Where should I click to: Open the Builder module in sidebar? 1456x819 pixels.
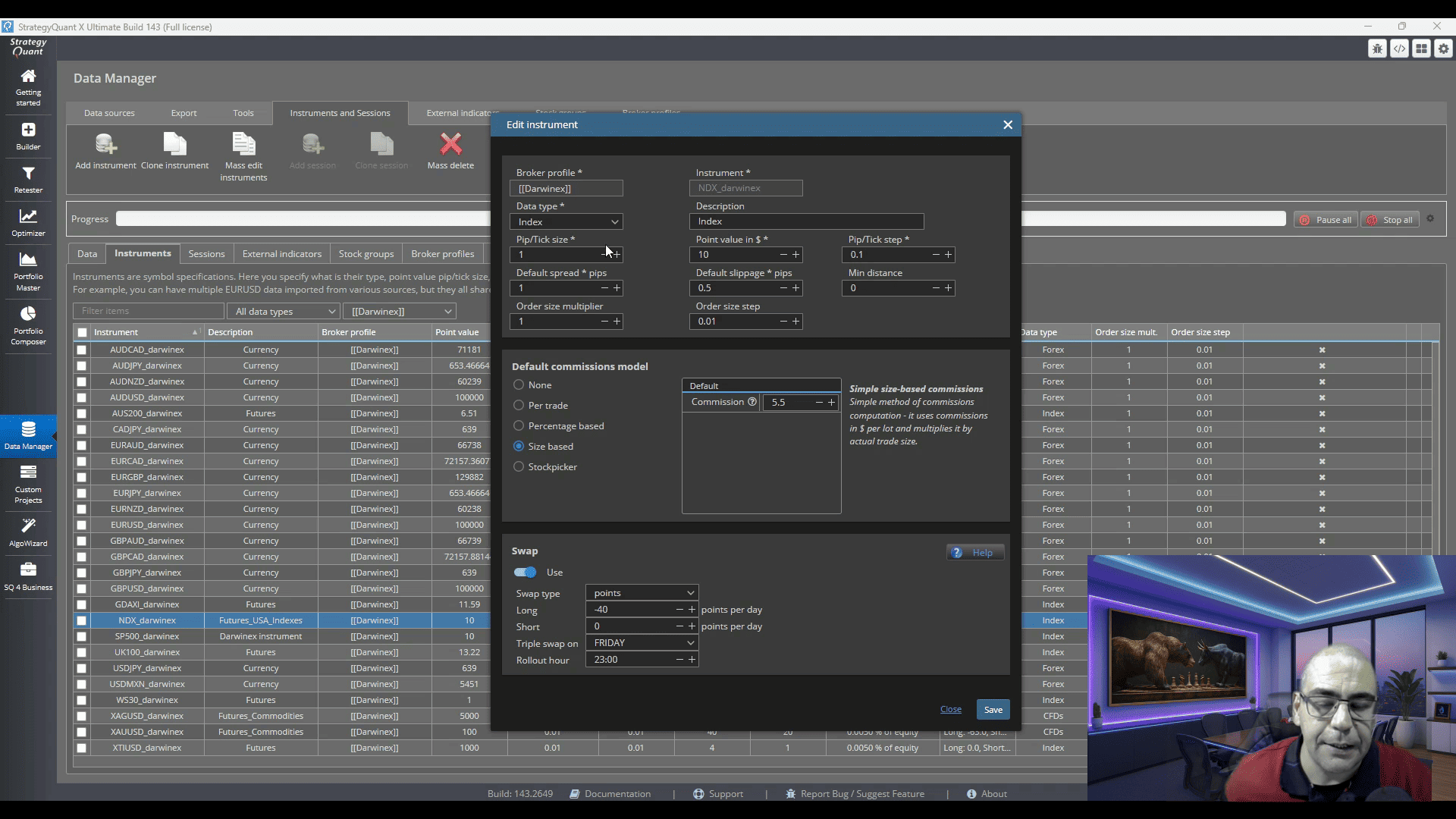pyautogui.click(x=28, y=136)
